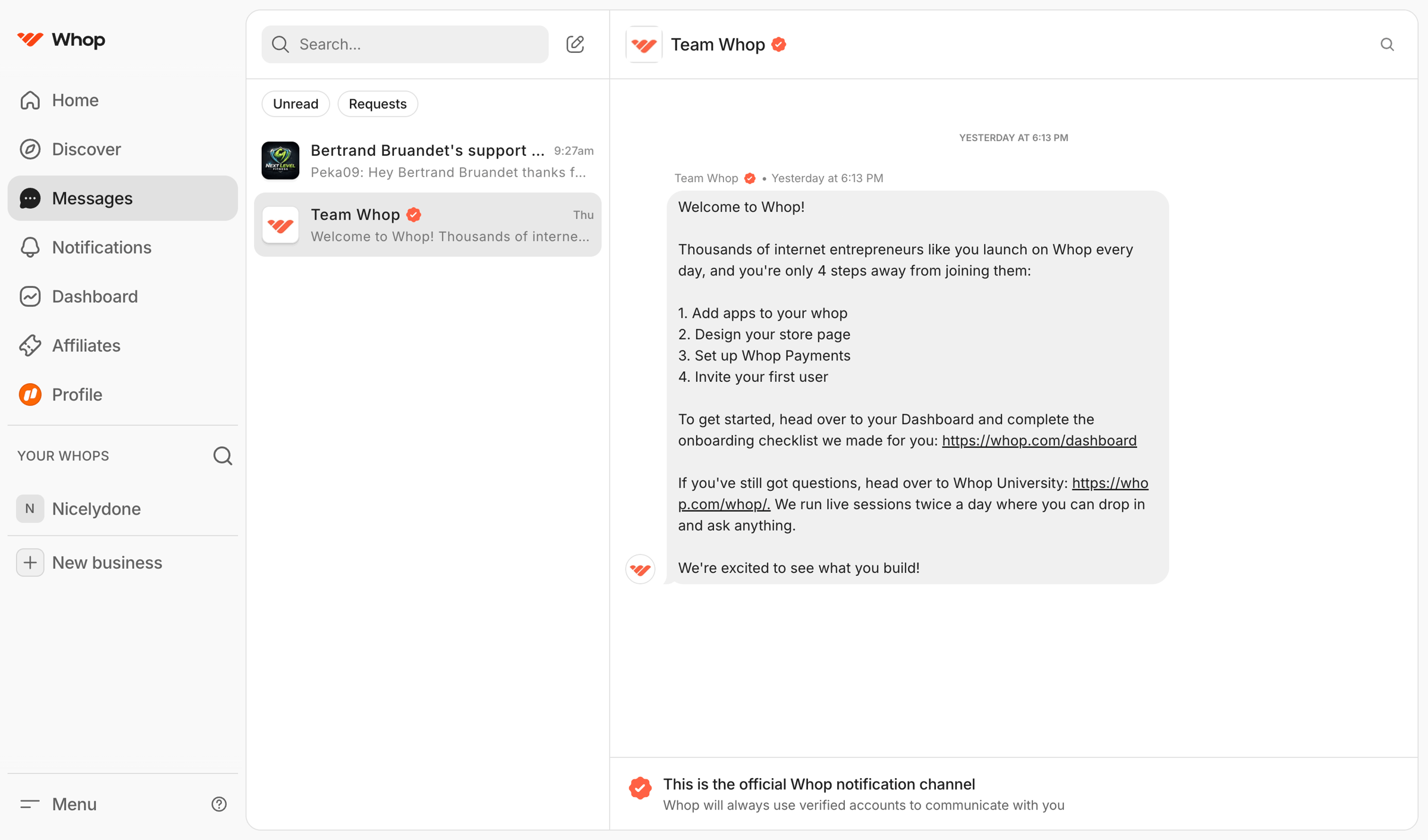This screenshot has width=1428, height=840.
Task: Click the search icon beside YOUR WHOPS
Action: tap(223, 456)
